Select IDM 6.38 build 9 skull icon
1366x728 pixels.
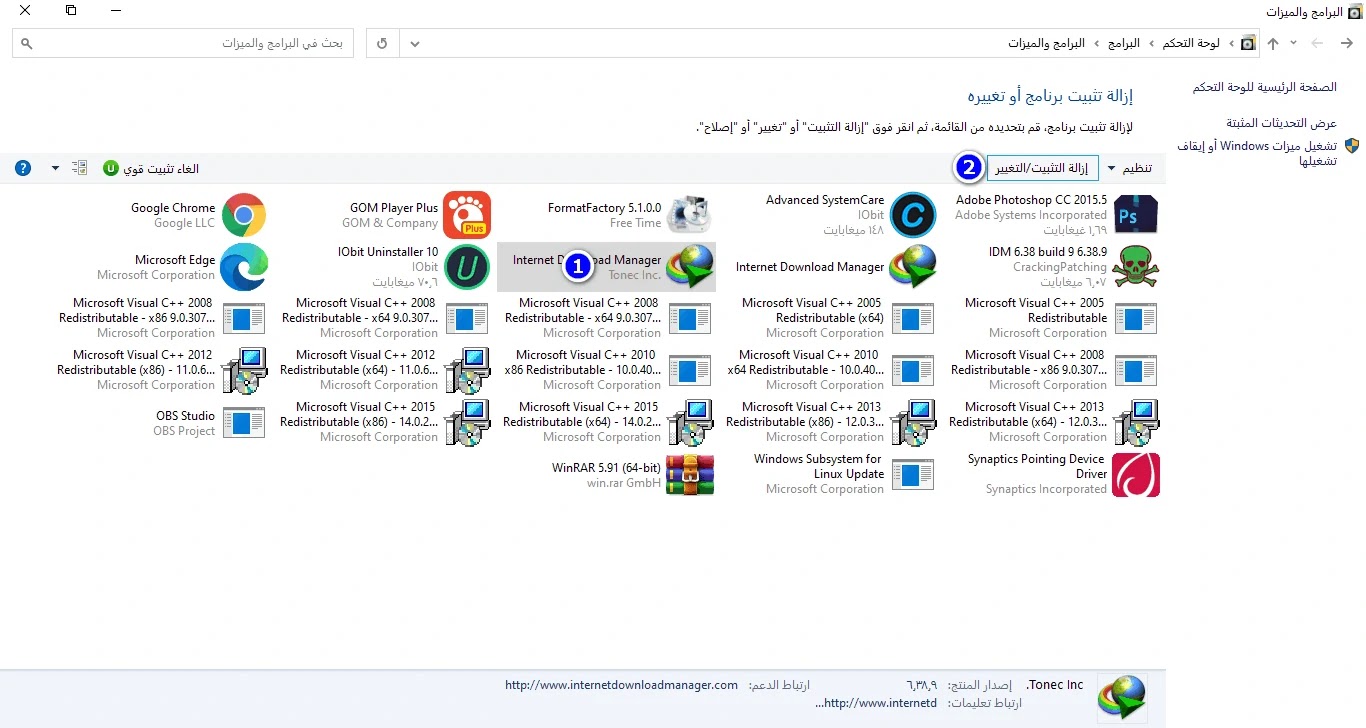pos(1136,267)
